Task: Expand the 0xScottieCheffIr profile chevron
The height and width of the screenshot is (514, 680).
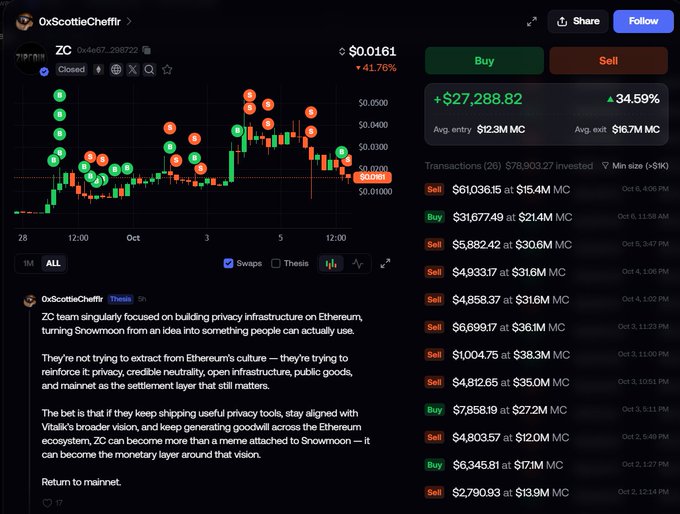Action: (x=129, y=21)
